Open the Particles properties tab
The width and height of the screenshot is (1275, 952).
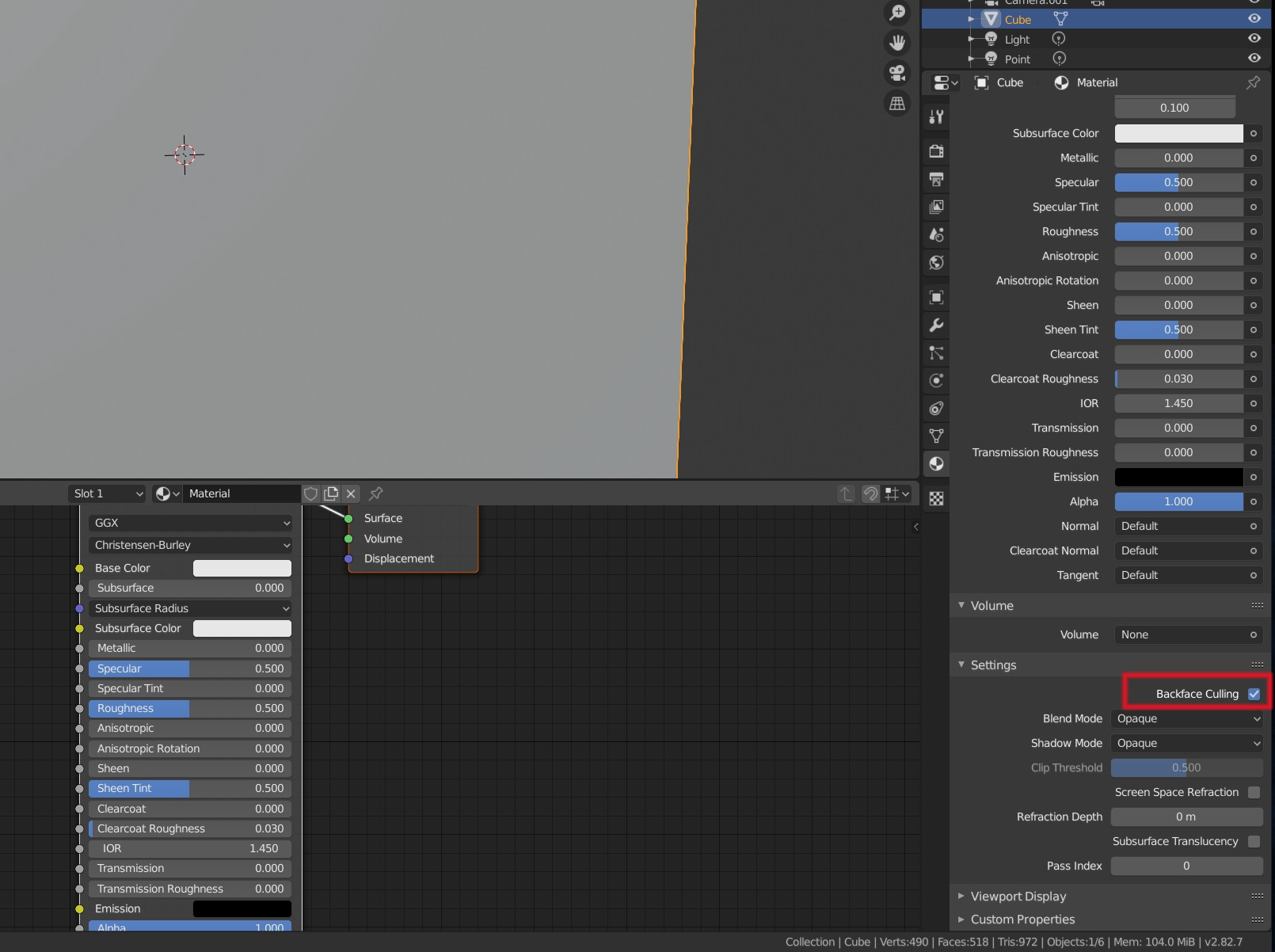click(x=936, y=352)
